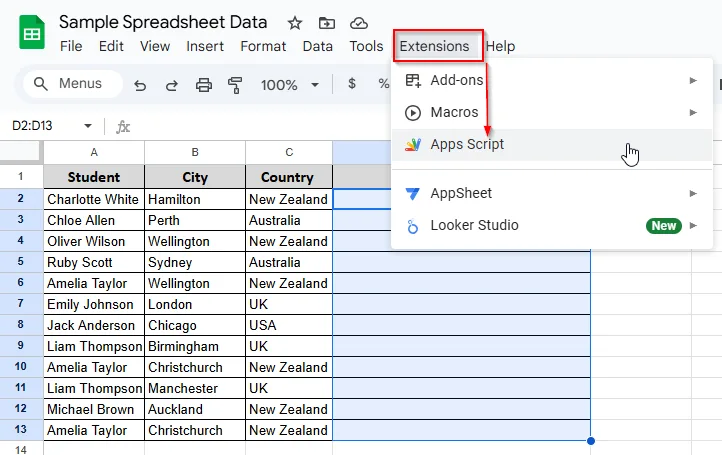
Task: Click the Perth cell
Action: click(x=195, y=220)
